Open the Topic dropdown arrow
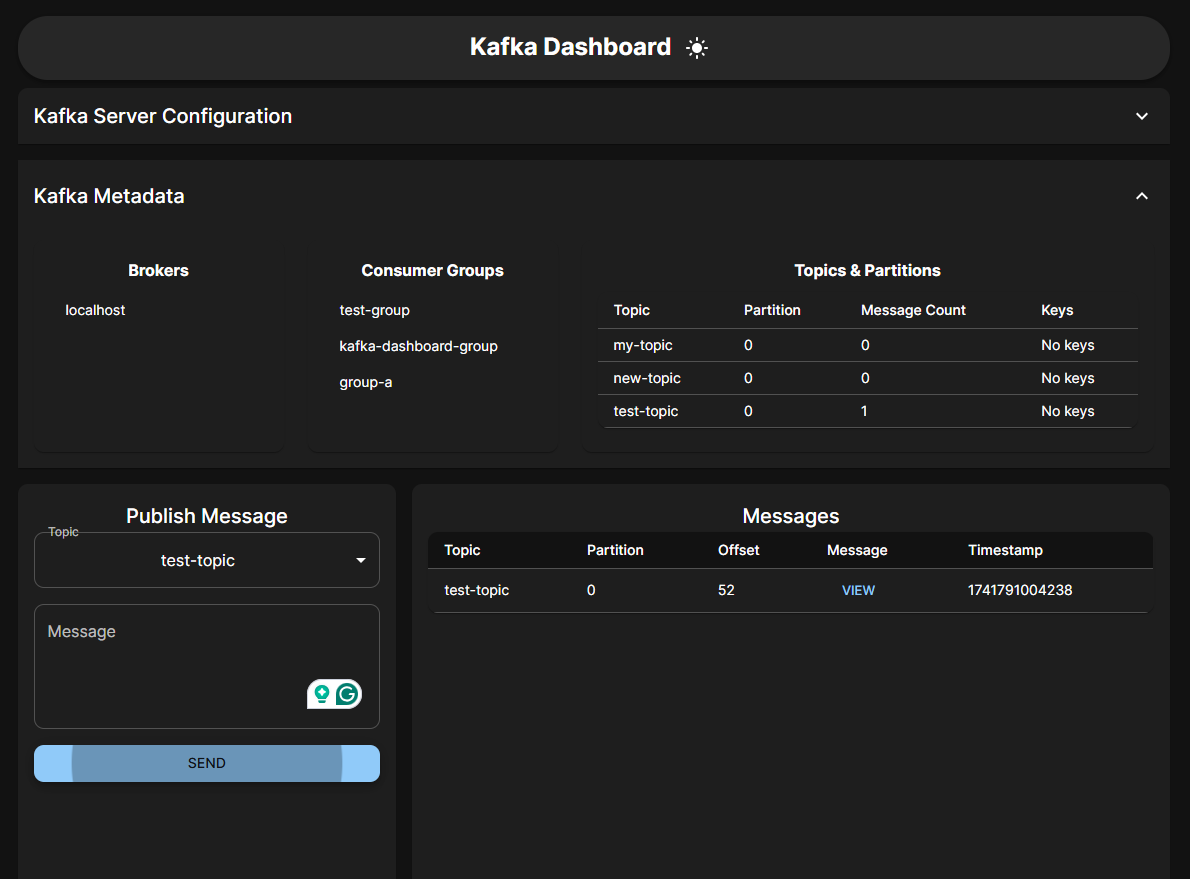1190x879 pixels. [360, 560]
